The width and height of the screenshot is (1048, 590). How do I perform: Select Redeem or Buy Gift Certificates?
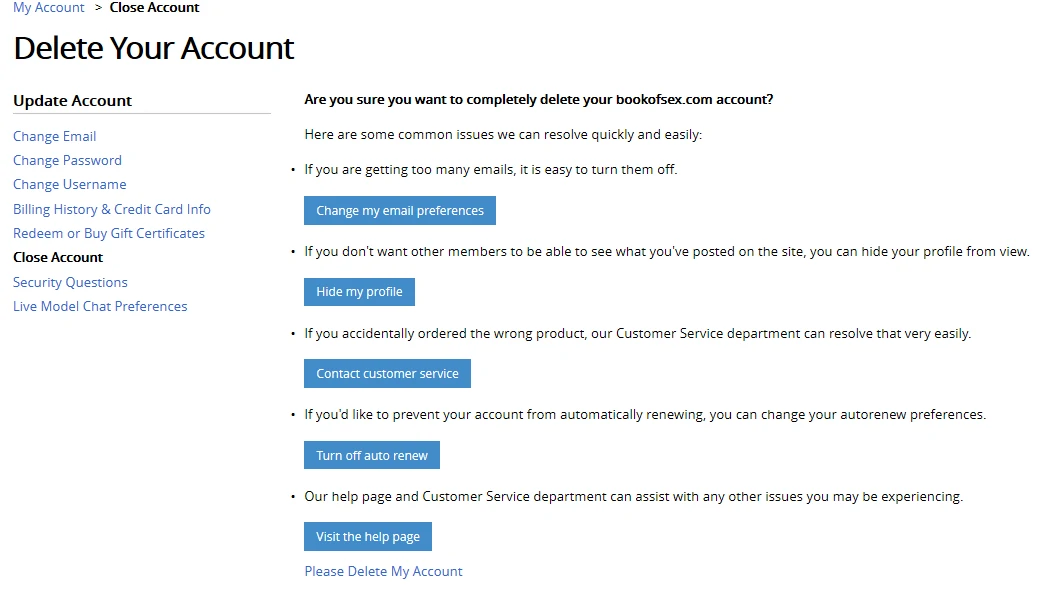[109, 233]
